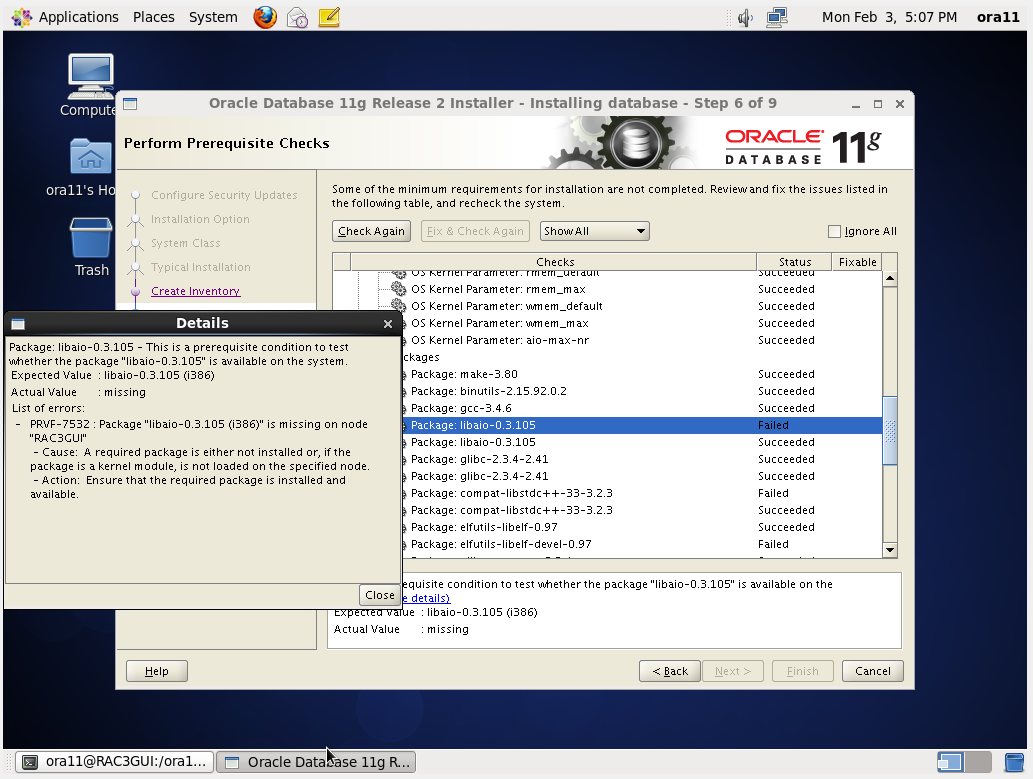Open the Applications menu
1033x779 pixels.
click(78, 17)
